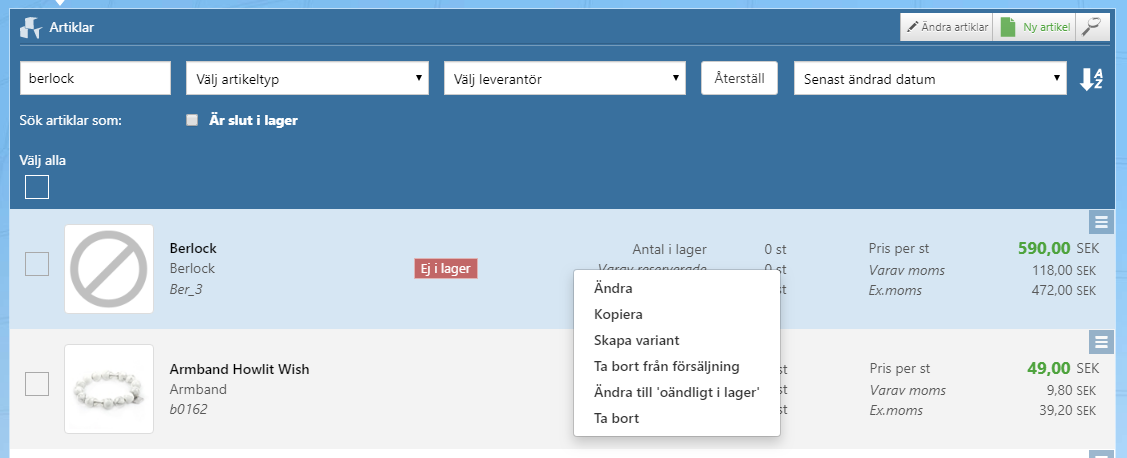Click the Artiklar header title

click(x=72, y=28)
